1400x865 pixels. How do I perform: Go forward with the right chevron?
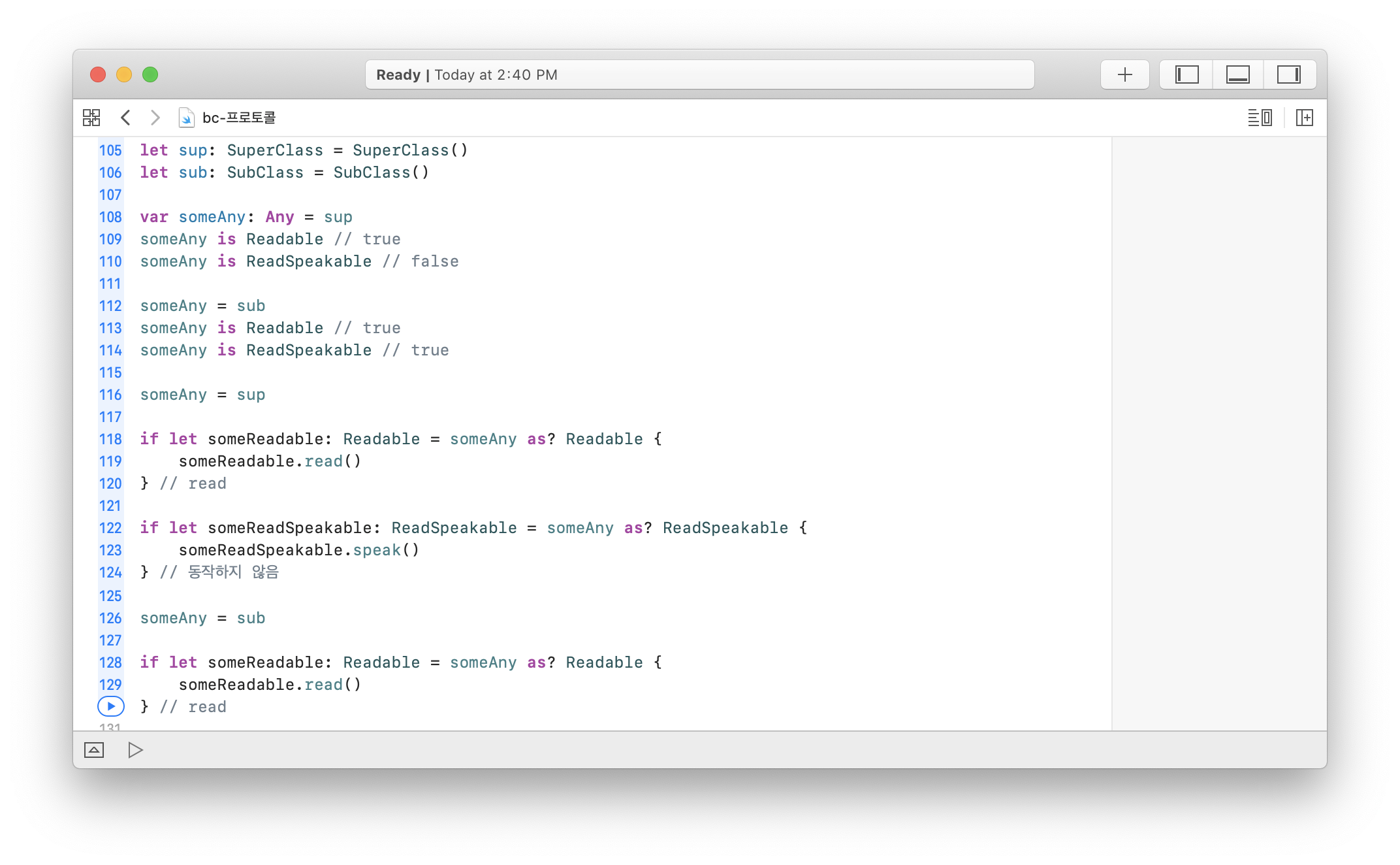tap(155, 118)
